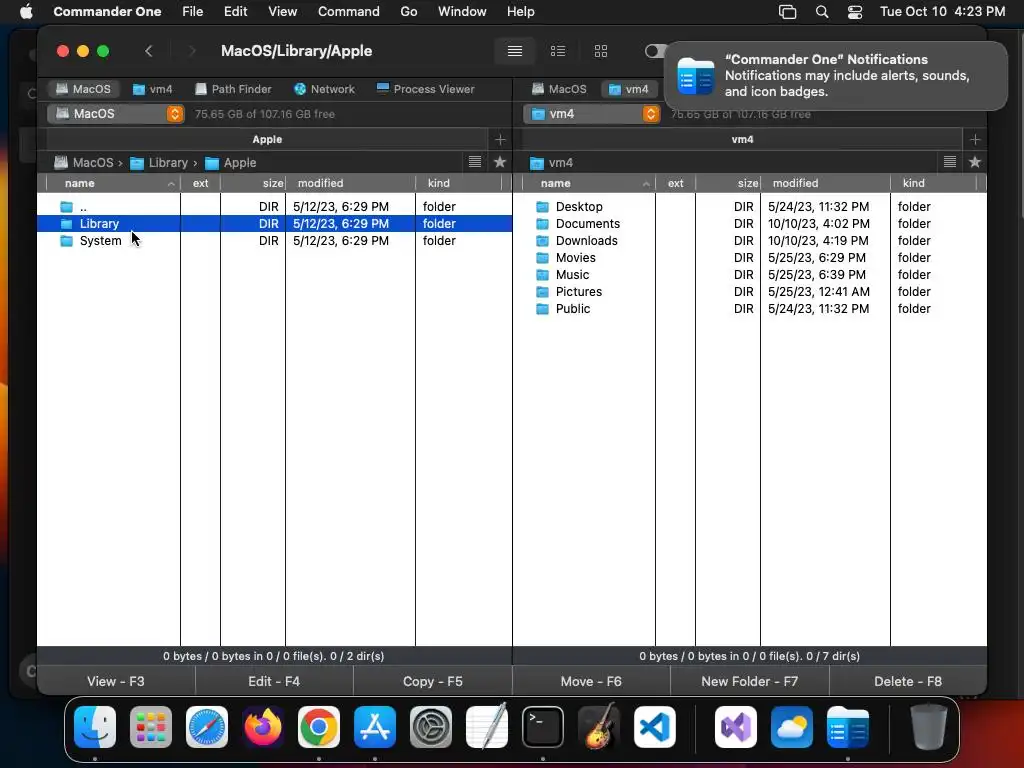Screen dimensions: 1024x768
Task: Select the Desktop folder
Action: click(x=750, y=206)
